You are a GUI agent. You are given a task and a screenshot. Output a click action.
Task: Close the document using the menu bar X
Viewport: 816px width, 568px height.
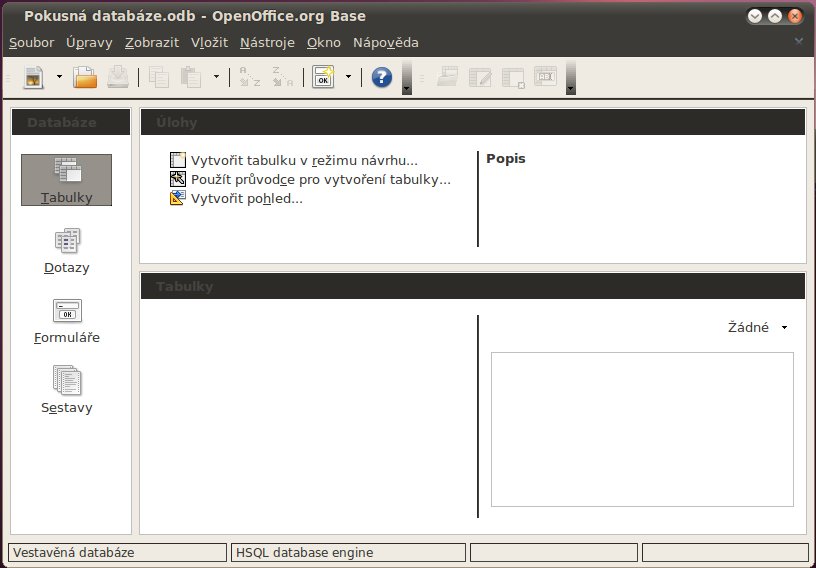[799, 41]
